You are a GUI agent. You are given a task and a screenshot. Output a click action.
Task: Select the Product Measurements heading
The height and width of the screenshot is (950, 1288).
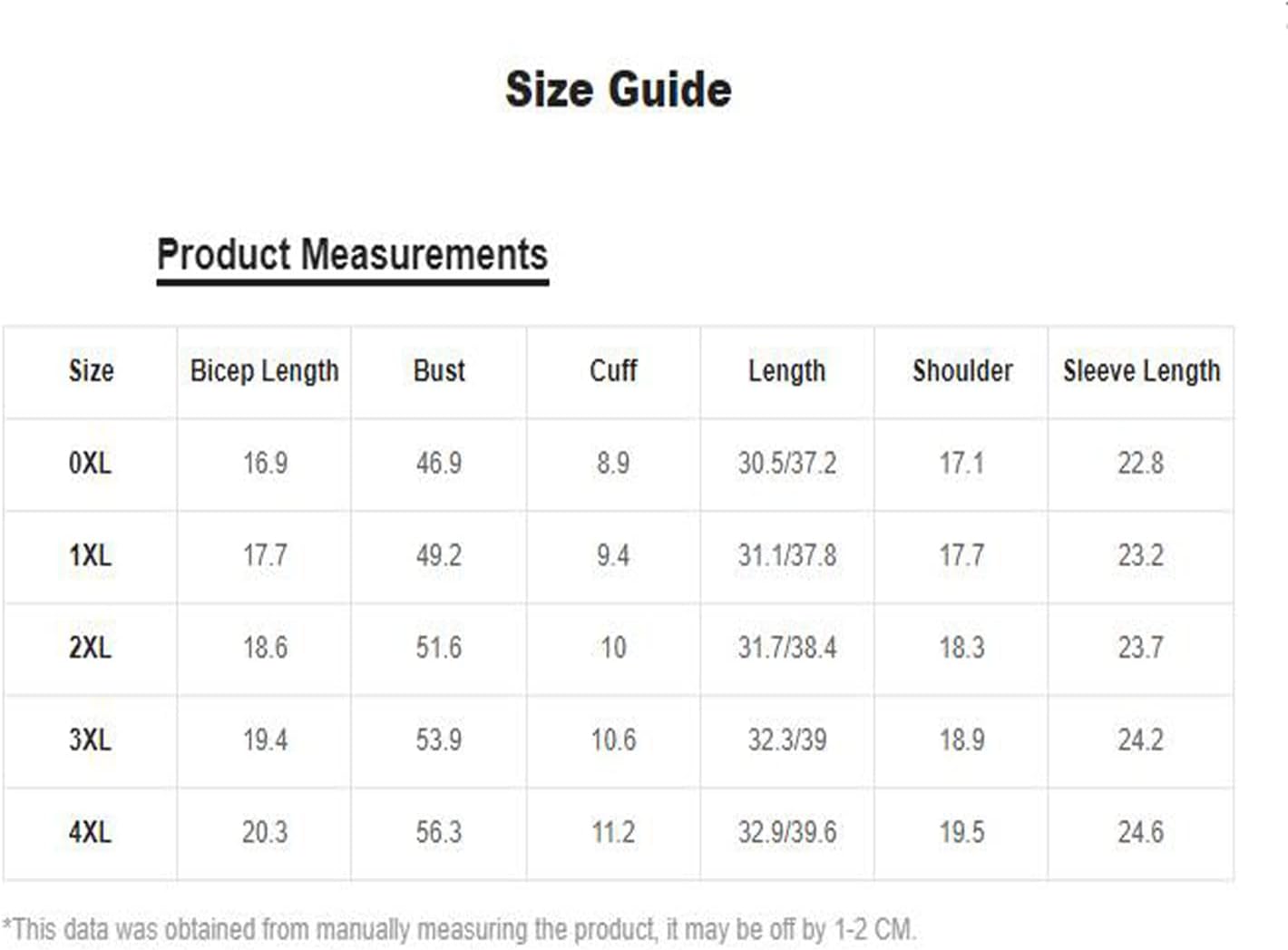point(352,254)
